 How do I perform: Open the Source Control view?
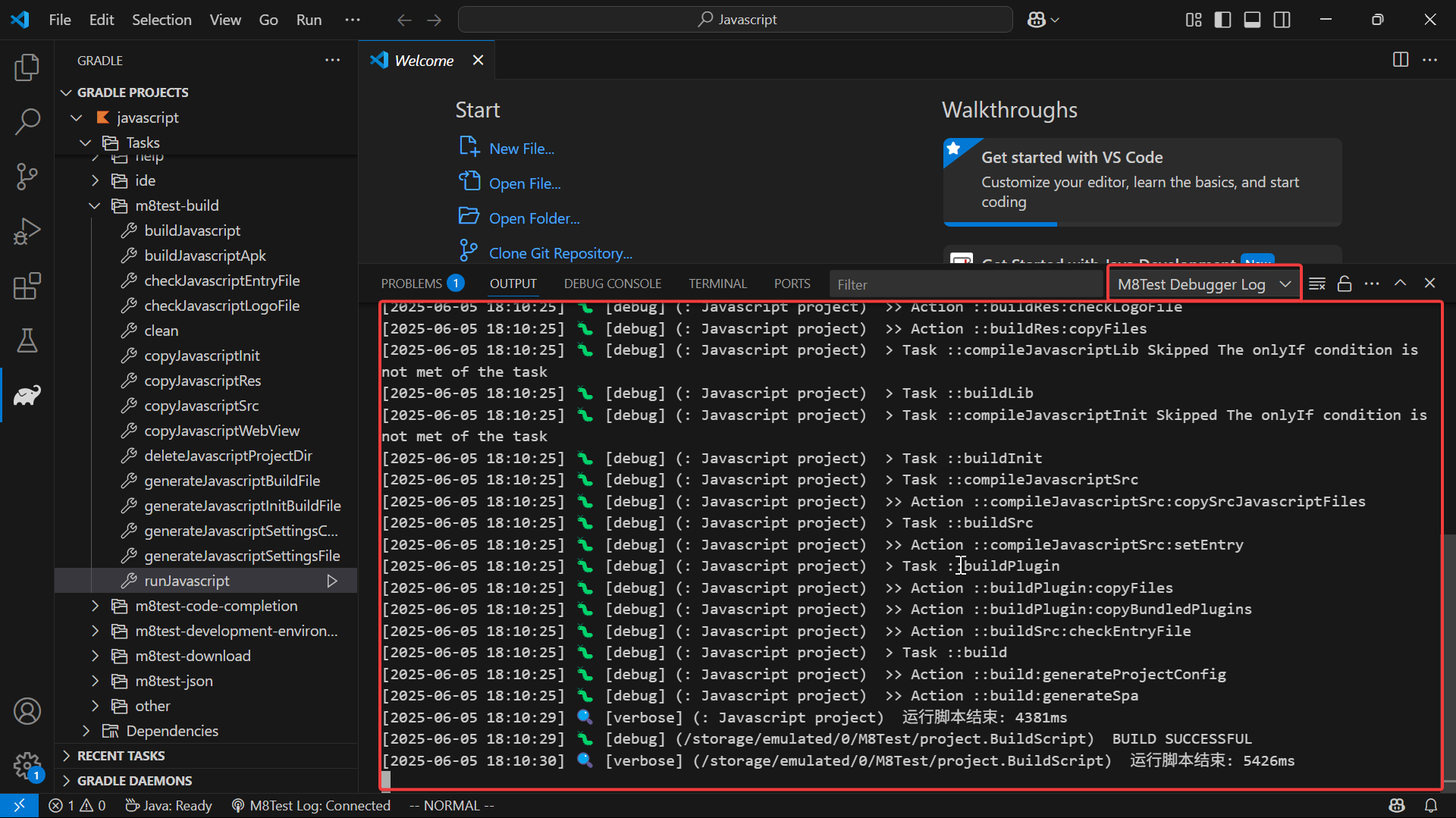27,176
